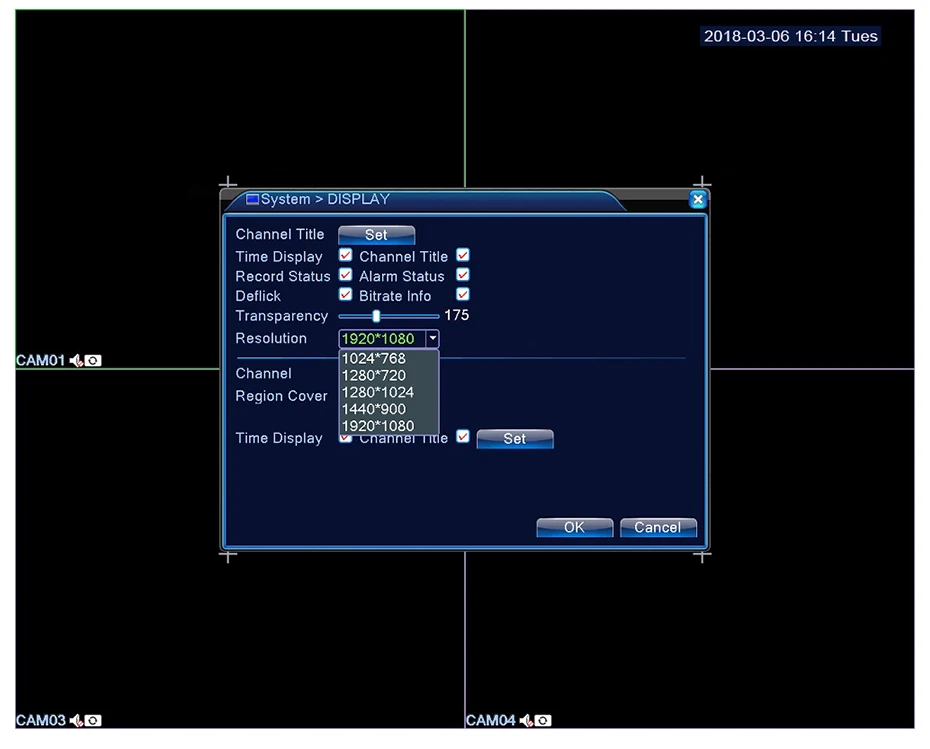Click Cancel to discard display changes
The image size is (930, 749).
[658, 527]
